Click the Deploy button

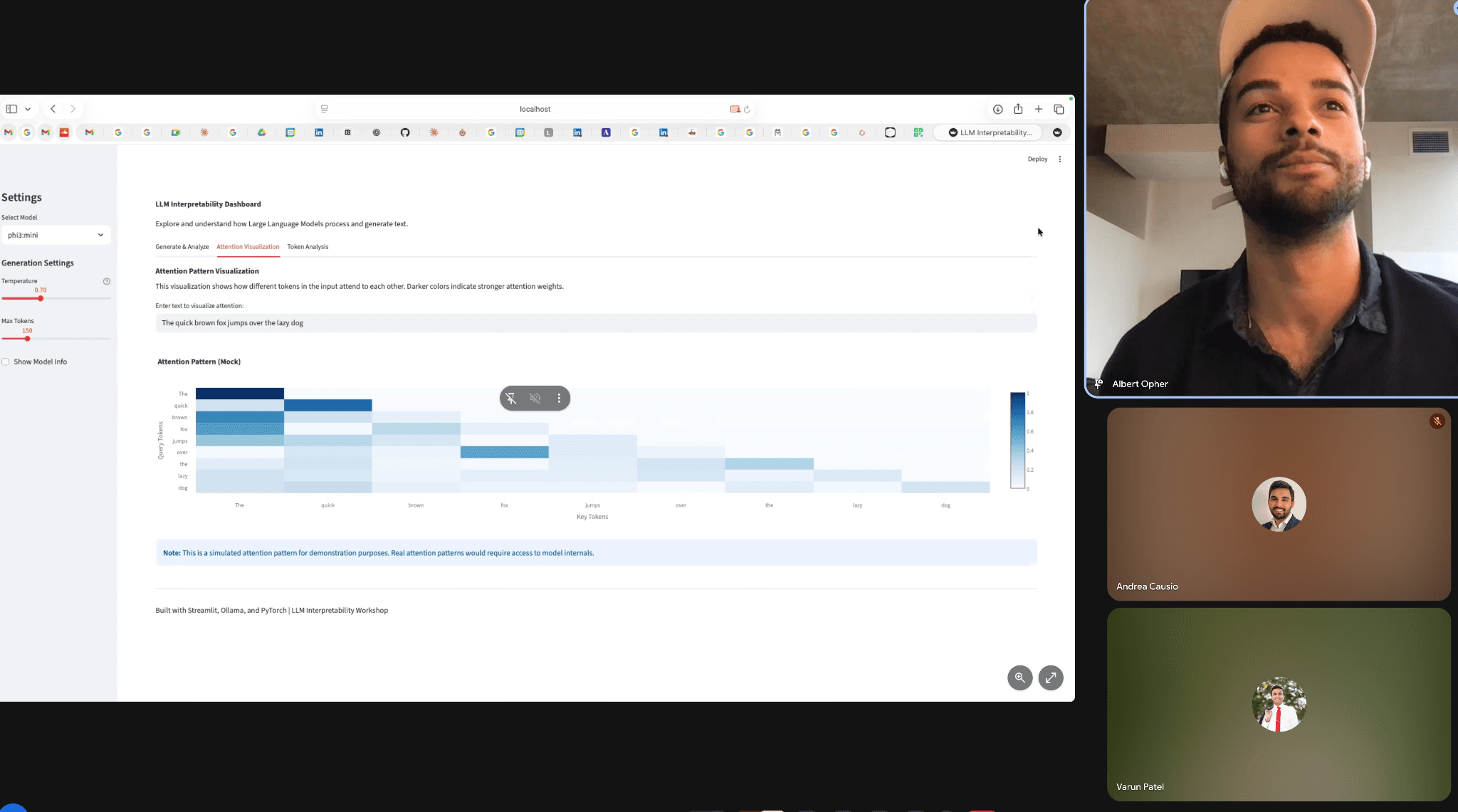pos(1037,159)
